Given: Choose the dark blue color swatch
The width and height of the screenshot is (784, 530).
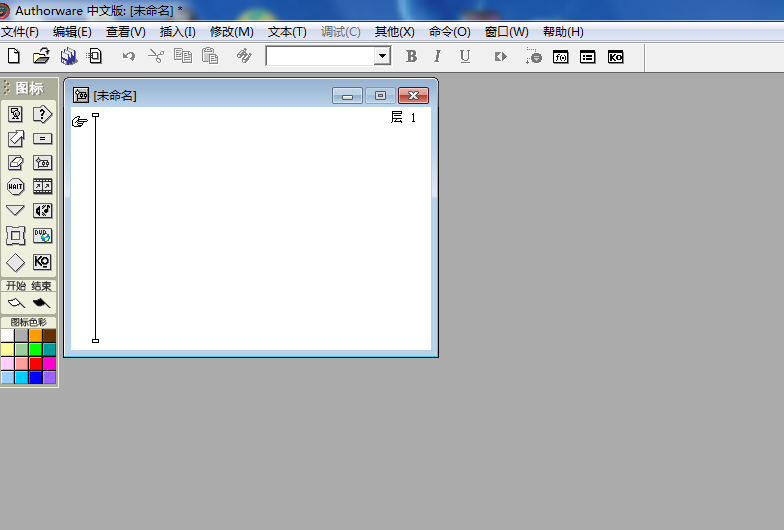Looking at the screenshot, I should click(36, 378).
